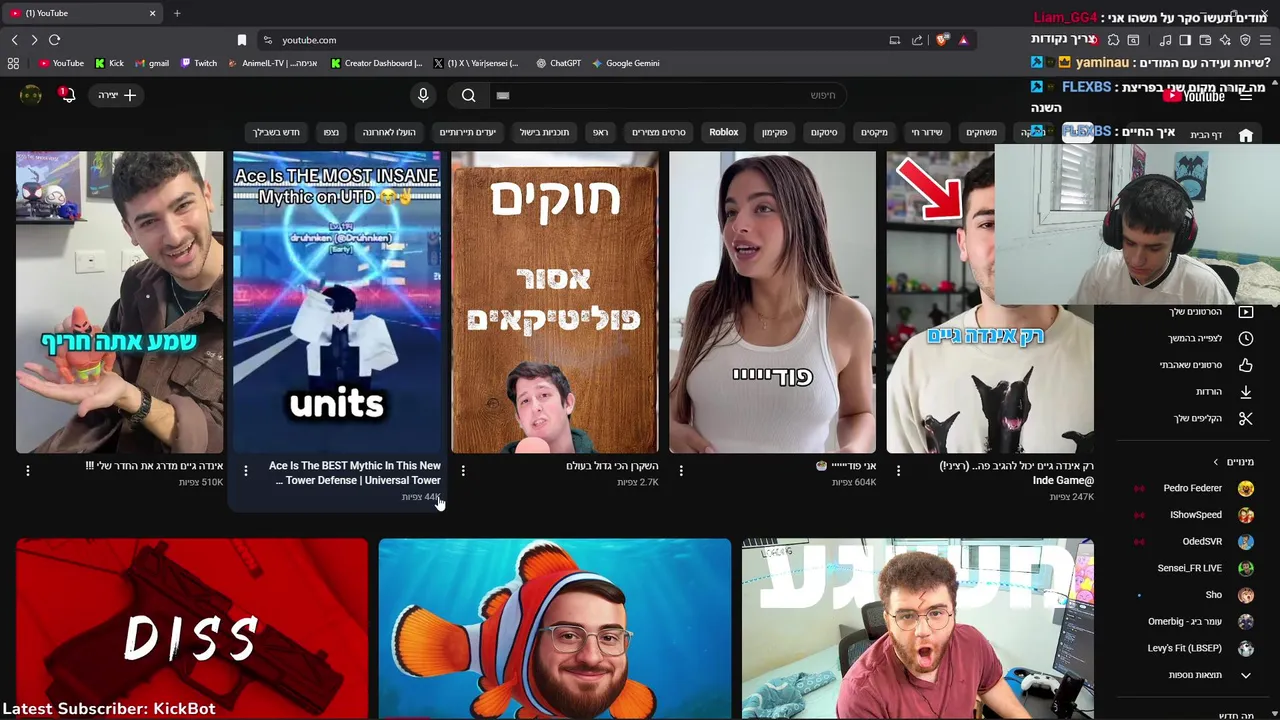Open the Twitch bookmark
This screenshot has width=1280, height=720.
(x=199, y=63)
